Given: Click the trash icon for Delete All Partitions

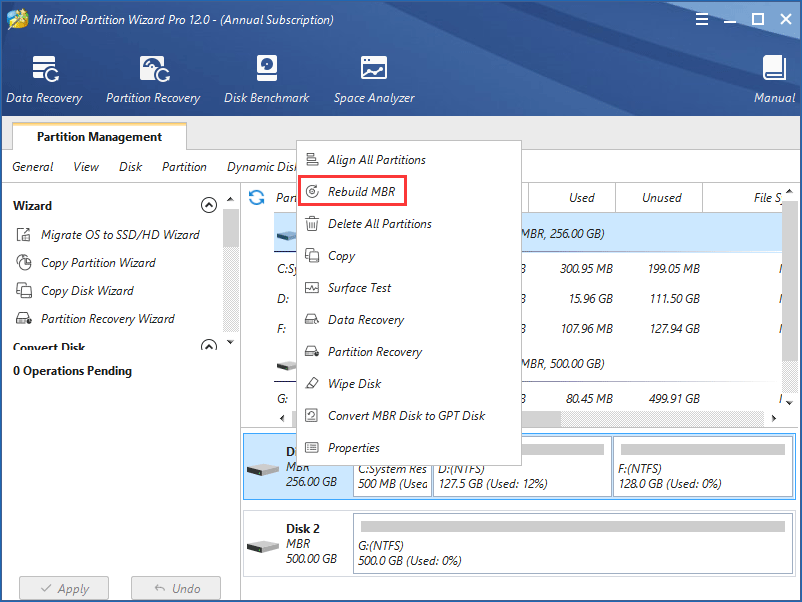Looking at the screenshot, I should [x=312, y=224].
